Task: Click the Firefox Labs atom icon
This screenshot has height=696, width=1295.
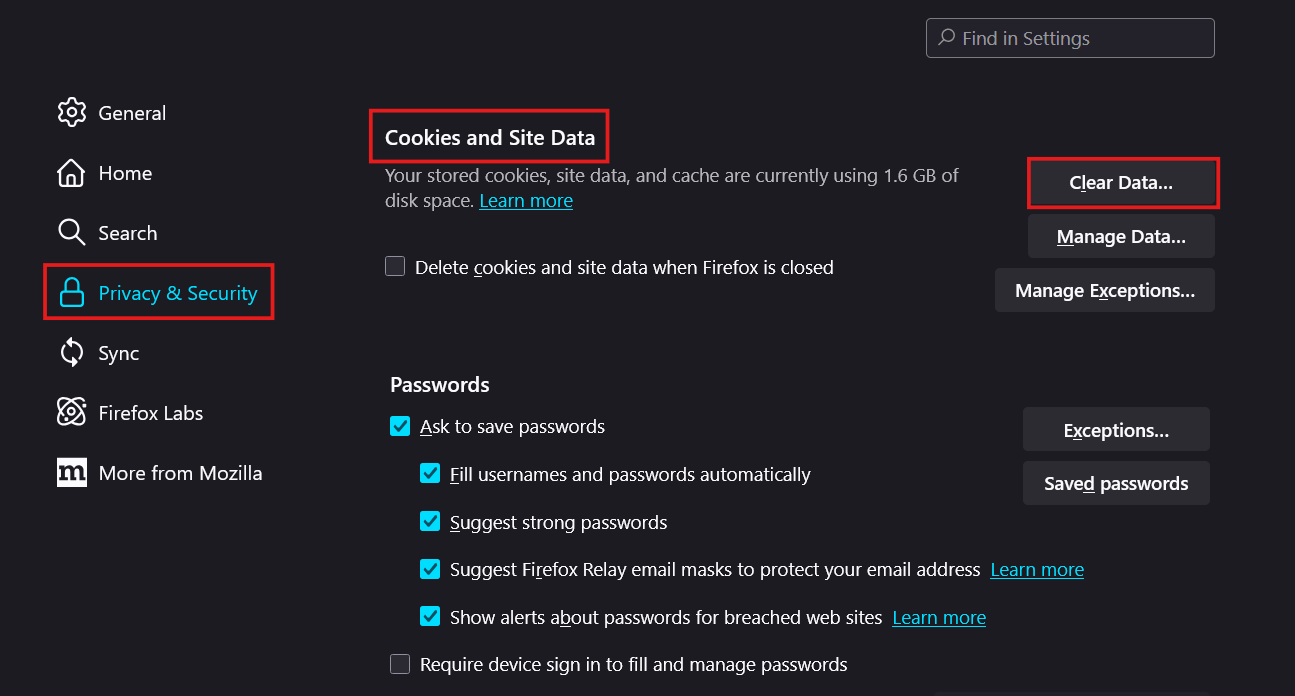Action: [71, 413]
